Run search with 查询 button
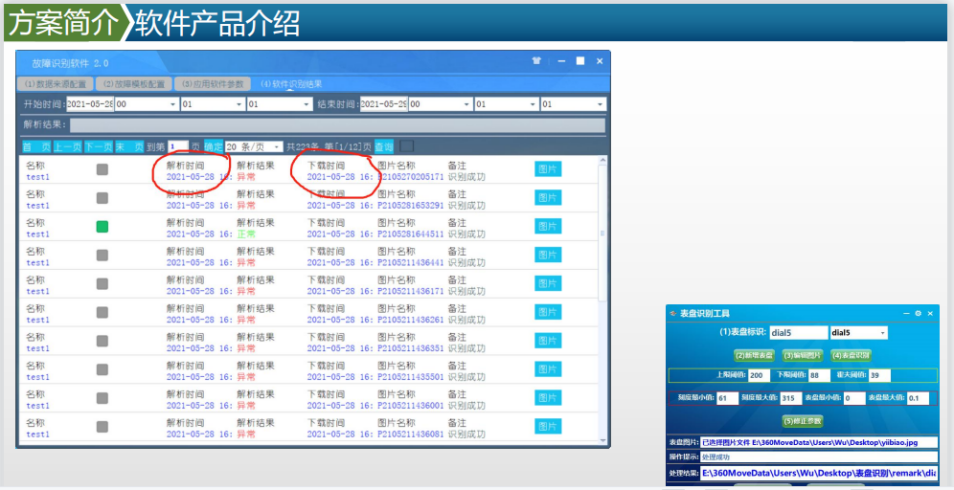The width and height of the screenshot is (954, 490). pos(384,147)
